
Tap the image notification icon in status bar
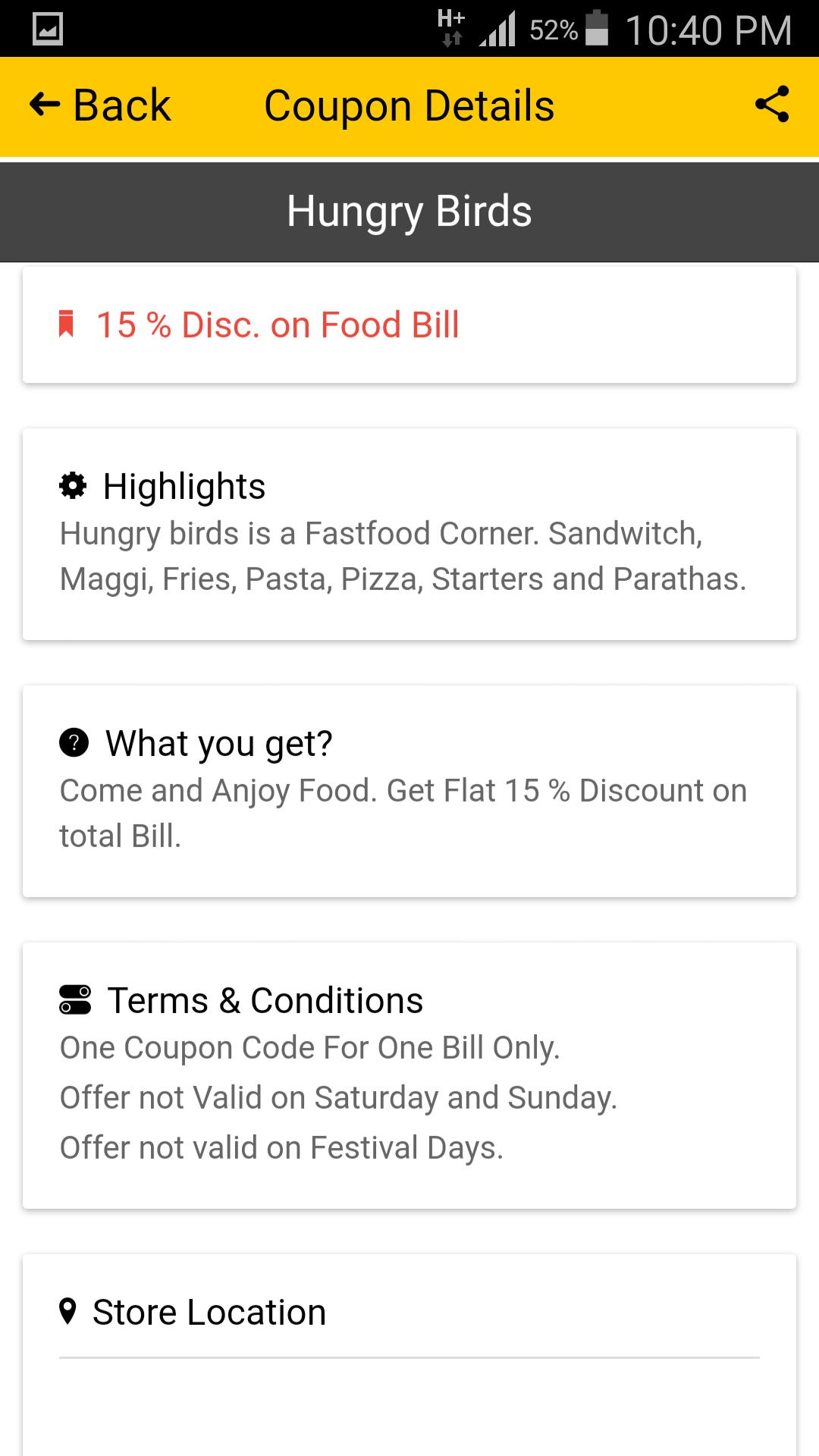pyautogui.click(x=48, y=30)
